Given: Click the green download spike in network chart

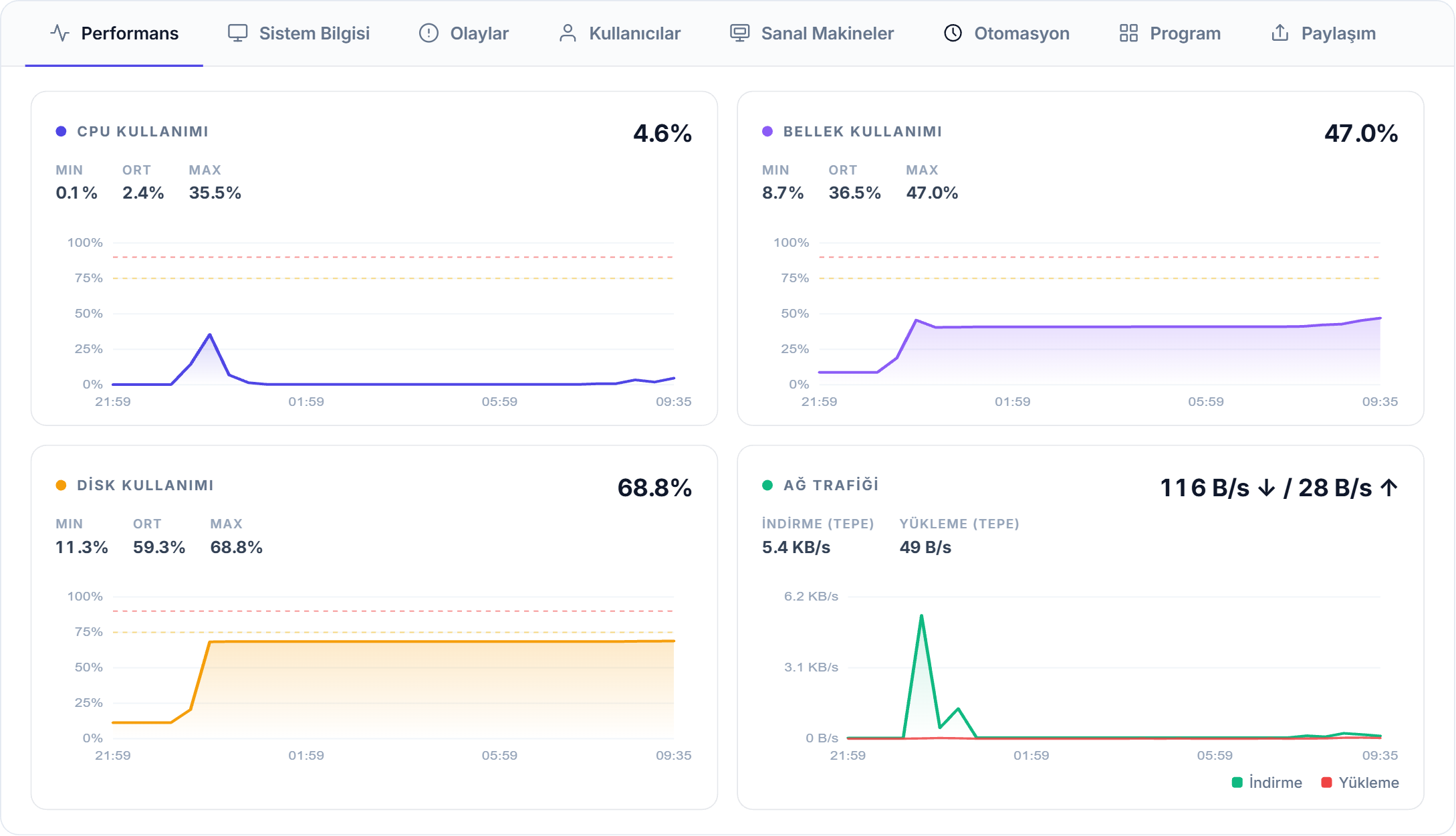Looking at the screenshot, I should (921, 616).
